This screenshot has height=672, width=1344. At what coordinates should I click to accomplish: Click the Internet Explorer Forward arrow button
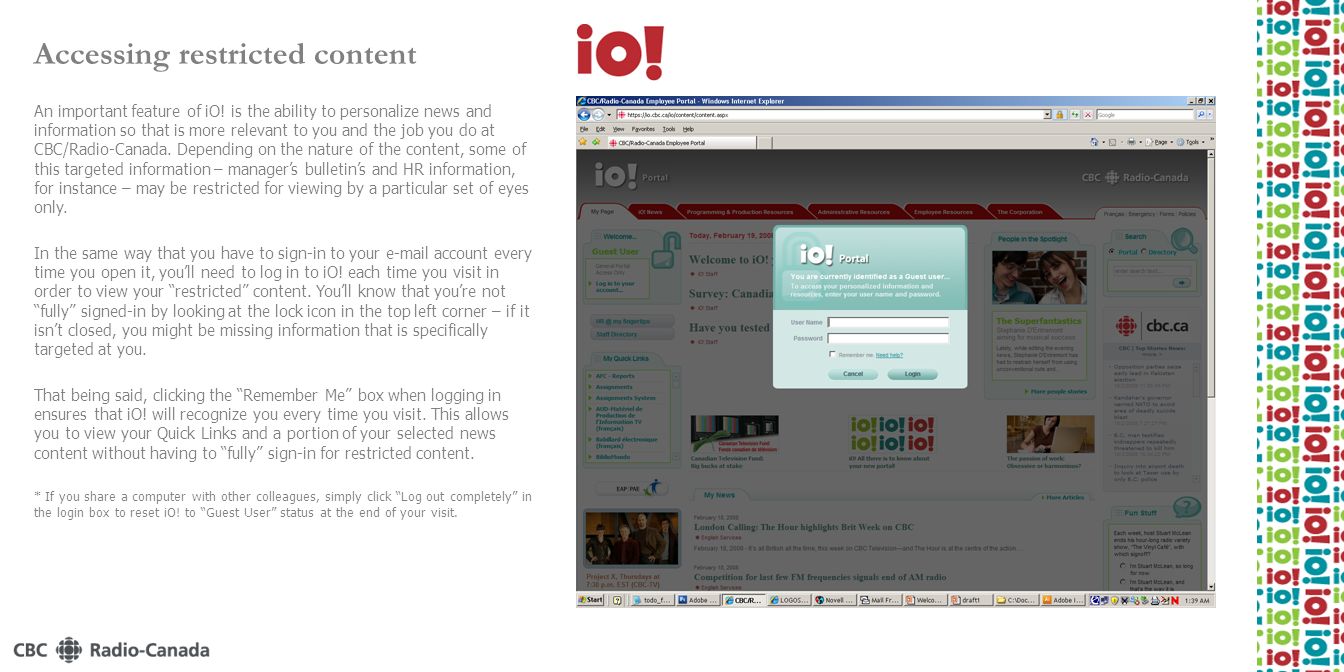598,115
